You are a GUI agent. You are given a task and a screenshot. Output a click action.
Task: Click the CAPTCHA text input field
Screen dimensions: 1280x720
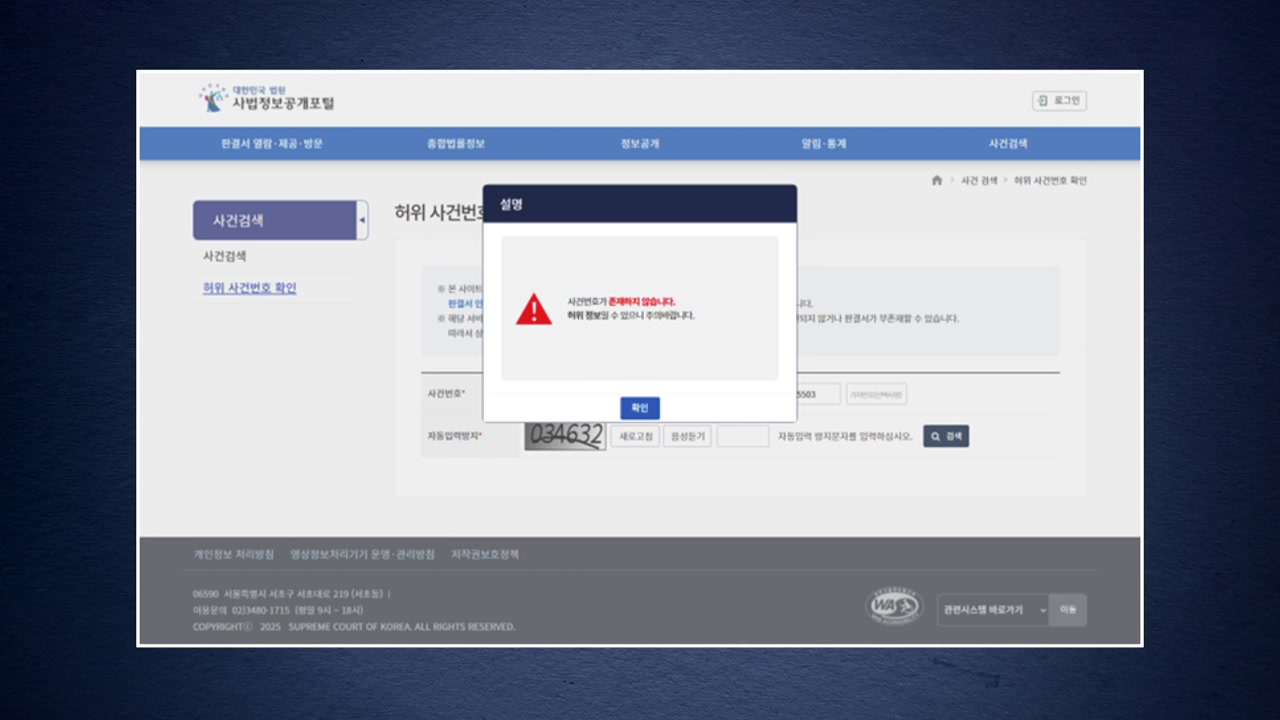[x=743, y=436]
